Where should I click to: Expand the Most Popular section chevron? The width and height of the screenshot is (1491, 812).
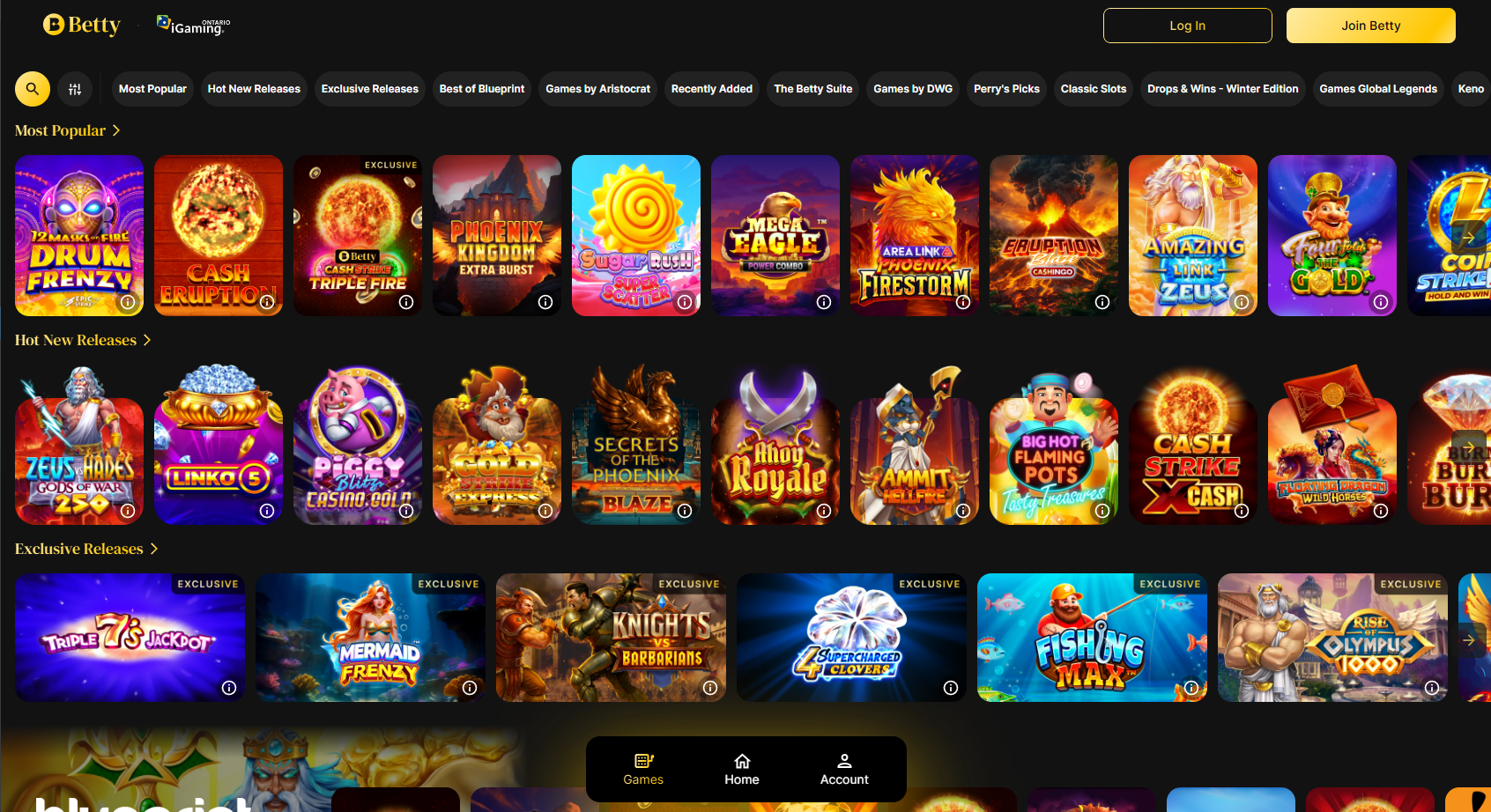(115, 130)
